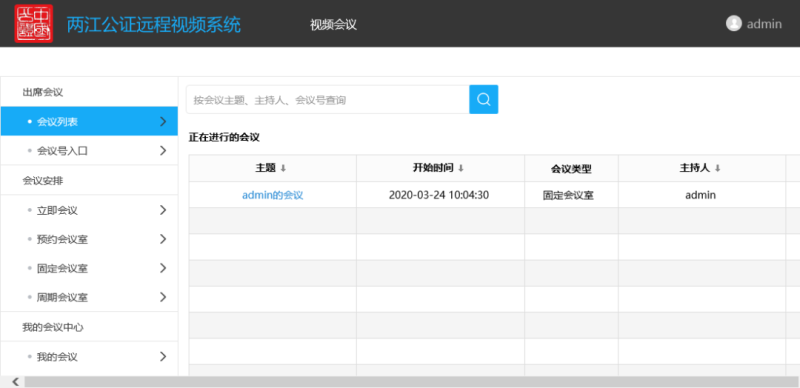This screenshot has width=800, height=388.
Task: Select 预约会议室 in the sidebar
Action: [89, 239]
